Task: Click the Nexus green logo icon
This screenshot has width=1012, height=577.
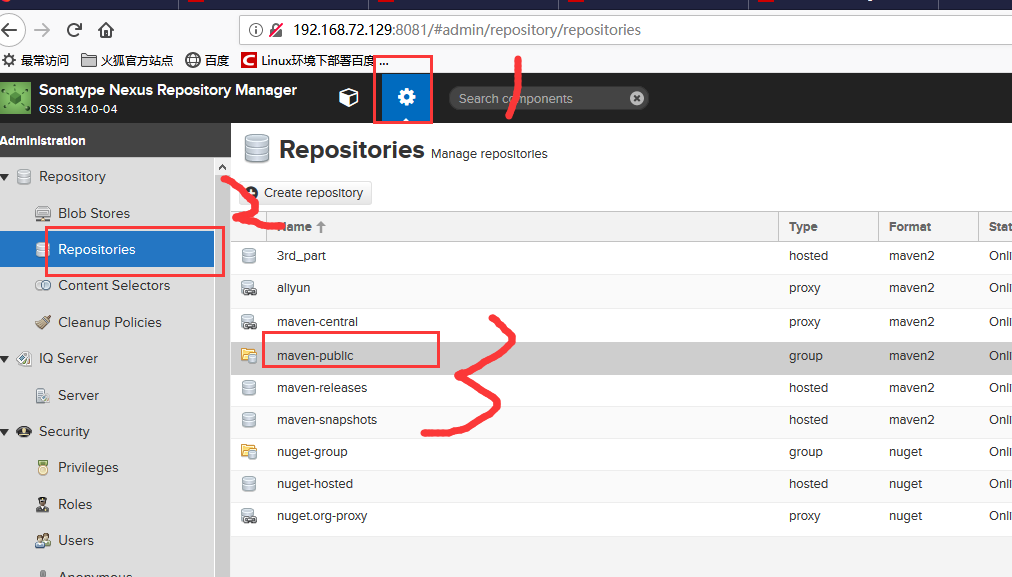Action: [15, 98]
